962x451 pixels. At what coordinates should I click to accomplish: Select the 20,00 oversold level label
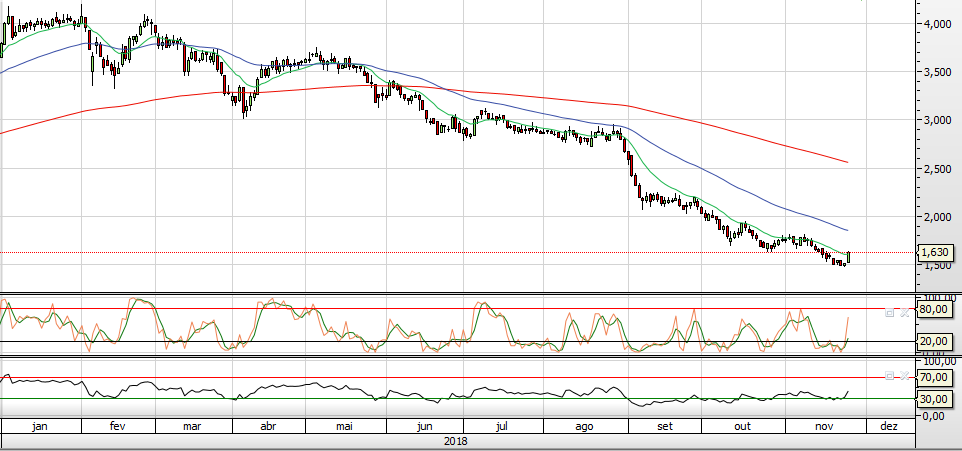(x=935, y=342)
